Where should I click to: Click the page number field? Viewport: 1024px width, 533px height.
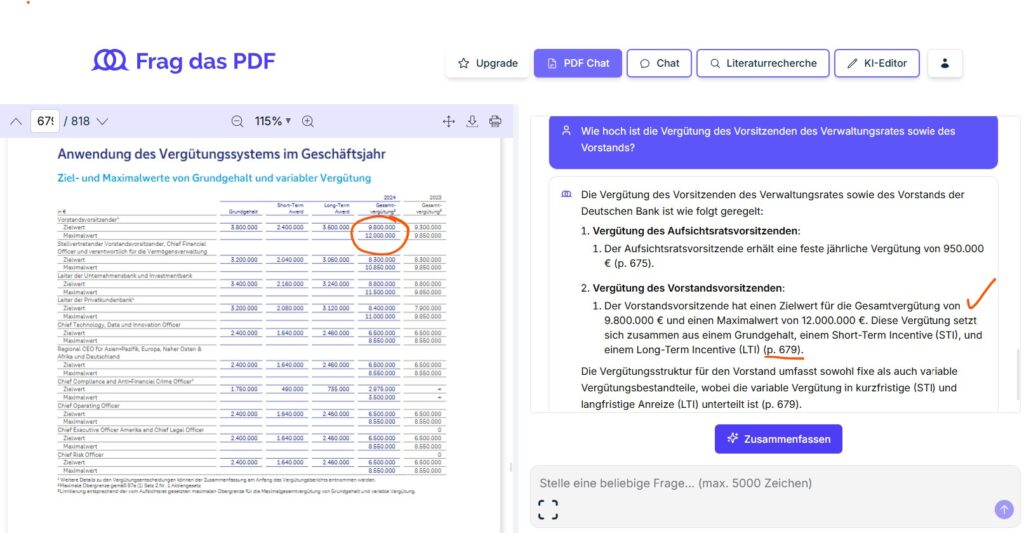pyautogui.click(x=45, y=121)
